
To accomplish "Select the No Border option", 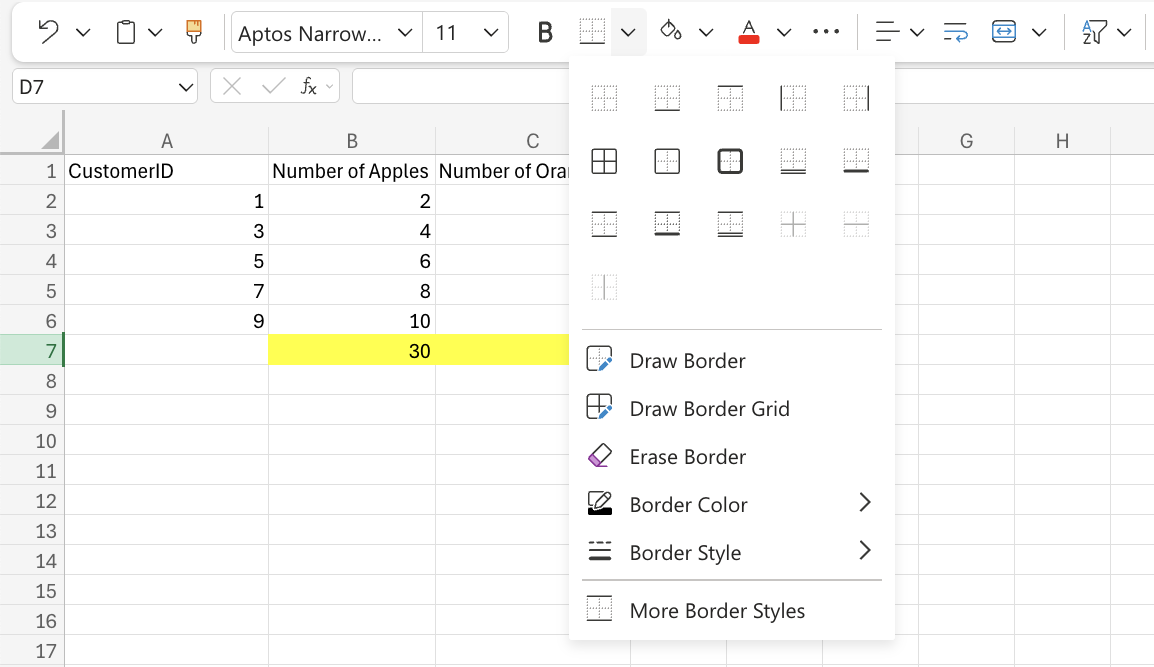I will coord(604,97).
